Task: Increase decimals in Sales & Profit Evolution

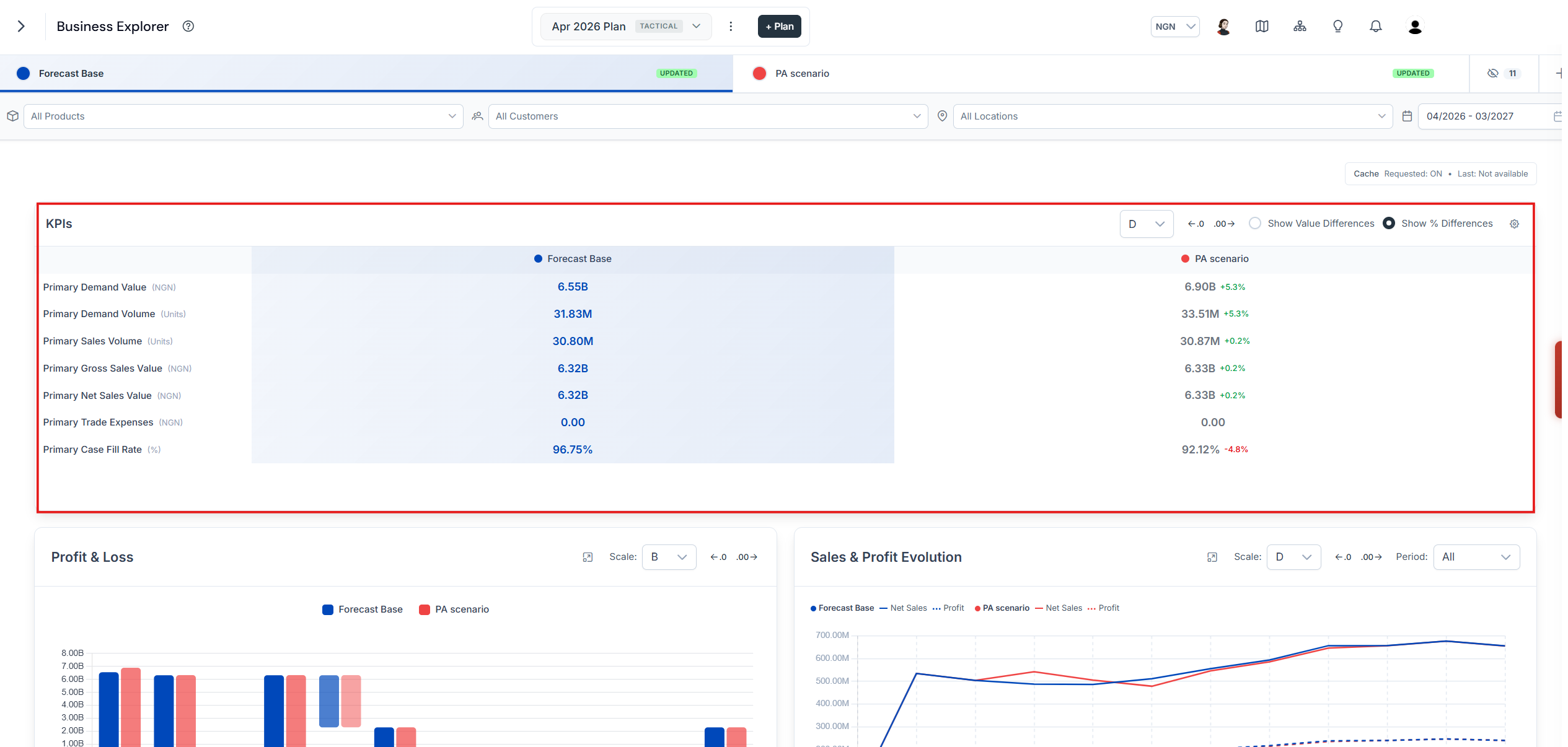Action: click(x=1372, y=557)
